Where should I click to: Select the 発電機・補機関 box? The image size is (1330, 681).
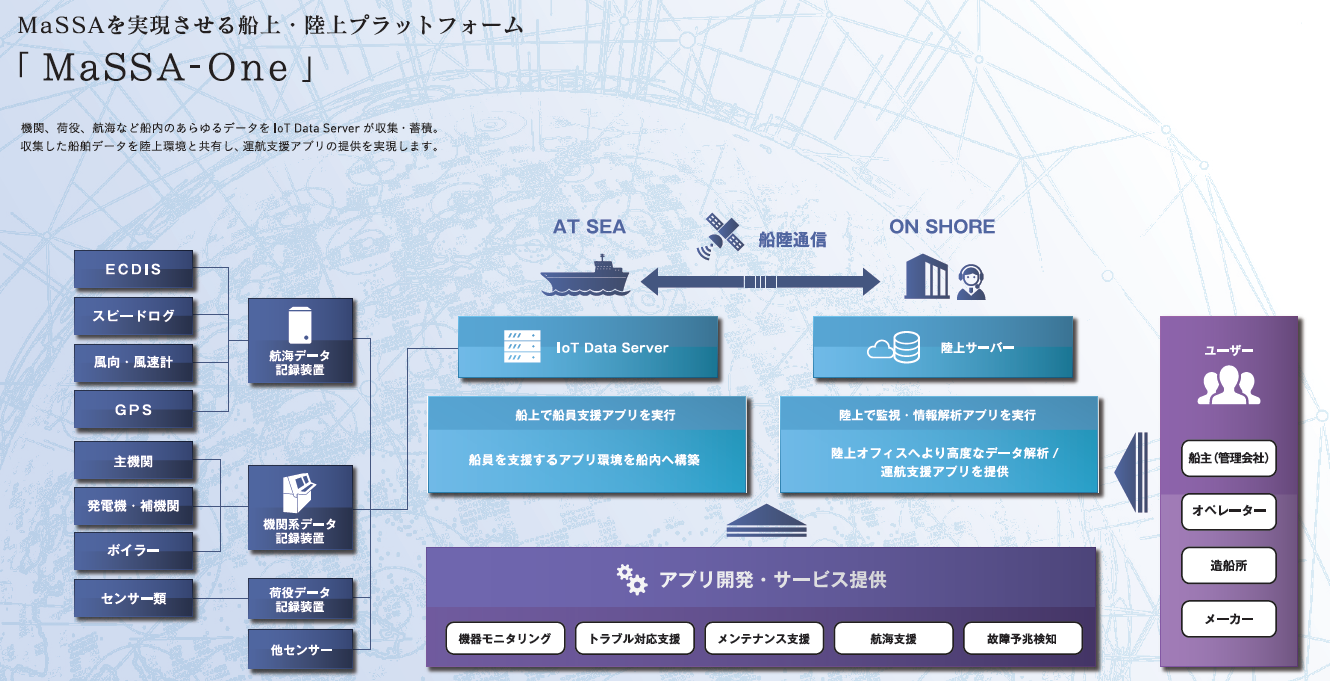pyautogui.click(x=134, y=506)
